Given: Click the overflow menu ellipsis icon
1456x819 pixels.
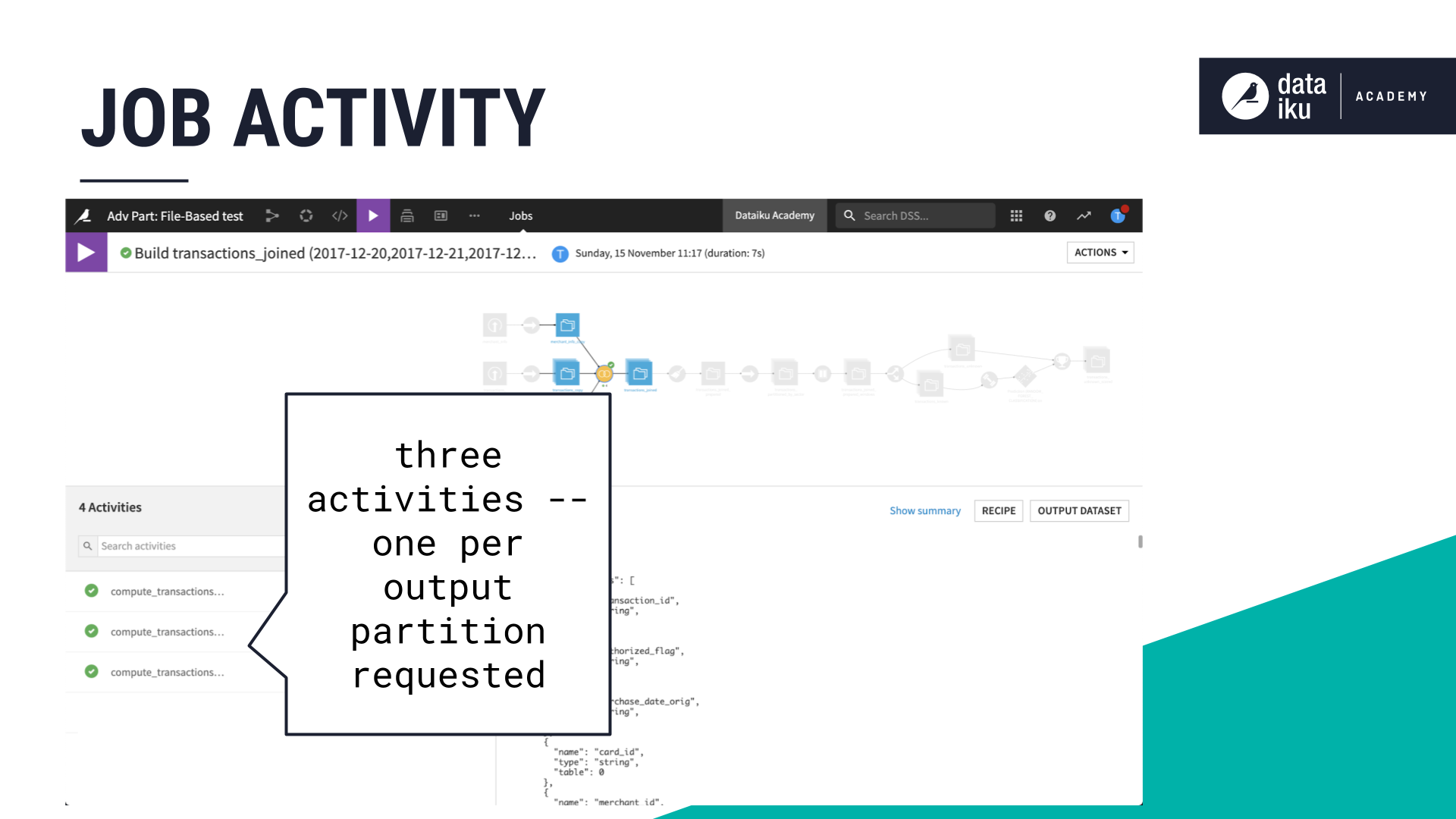Looking at the screenshot, I should tap(474, 215).
